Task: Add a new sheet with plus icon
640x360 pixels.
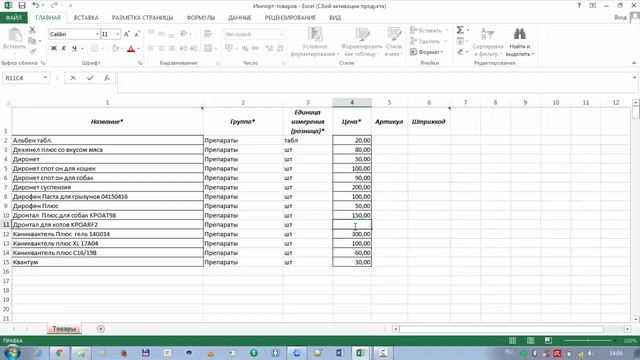Action: (101, 329)
